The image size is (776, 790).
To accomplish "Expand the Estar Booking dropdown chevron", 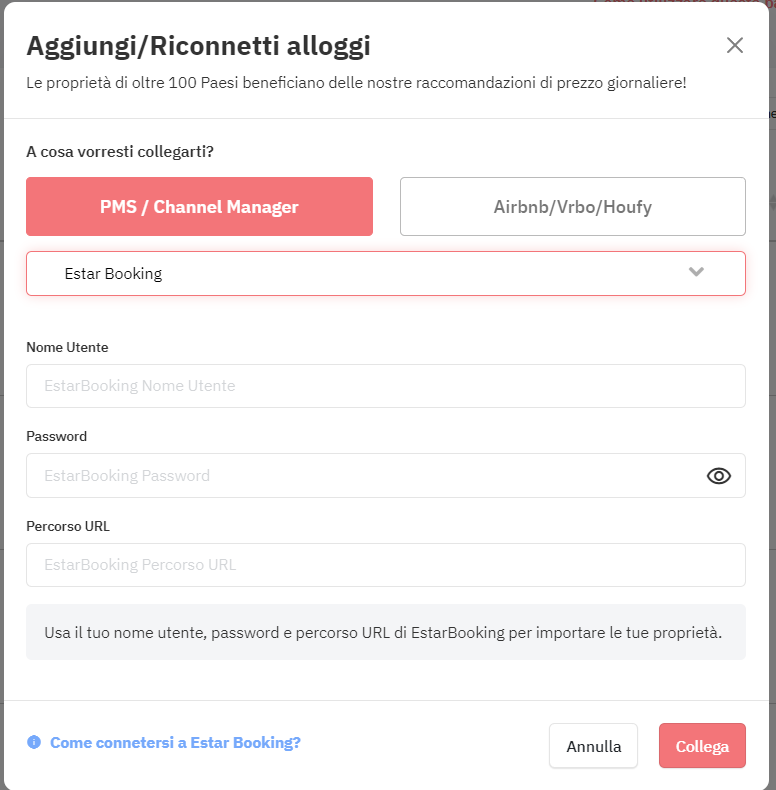I will pos(696,272).
